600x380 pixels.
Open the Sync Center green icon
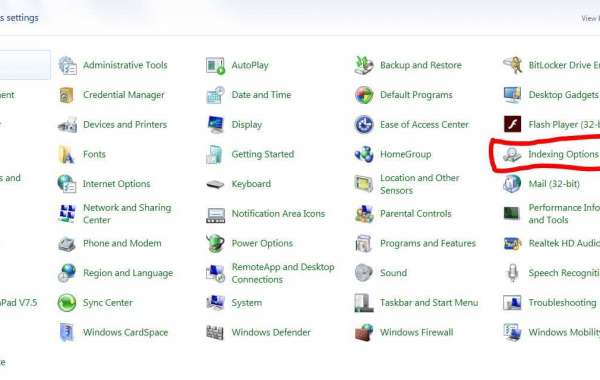point(67,303)
